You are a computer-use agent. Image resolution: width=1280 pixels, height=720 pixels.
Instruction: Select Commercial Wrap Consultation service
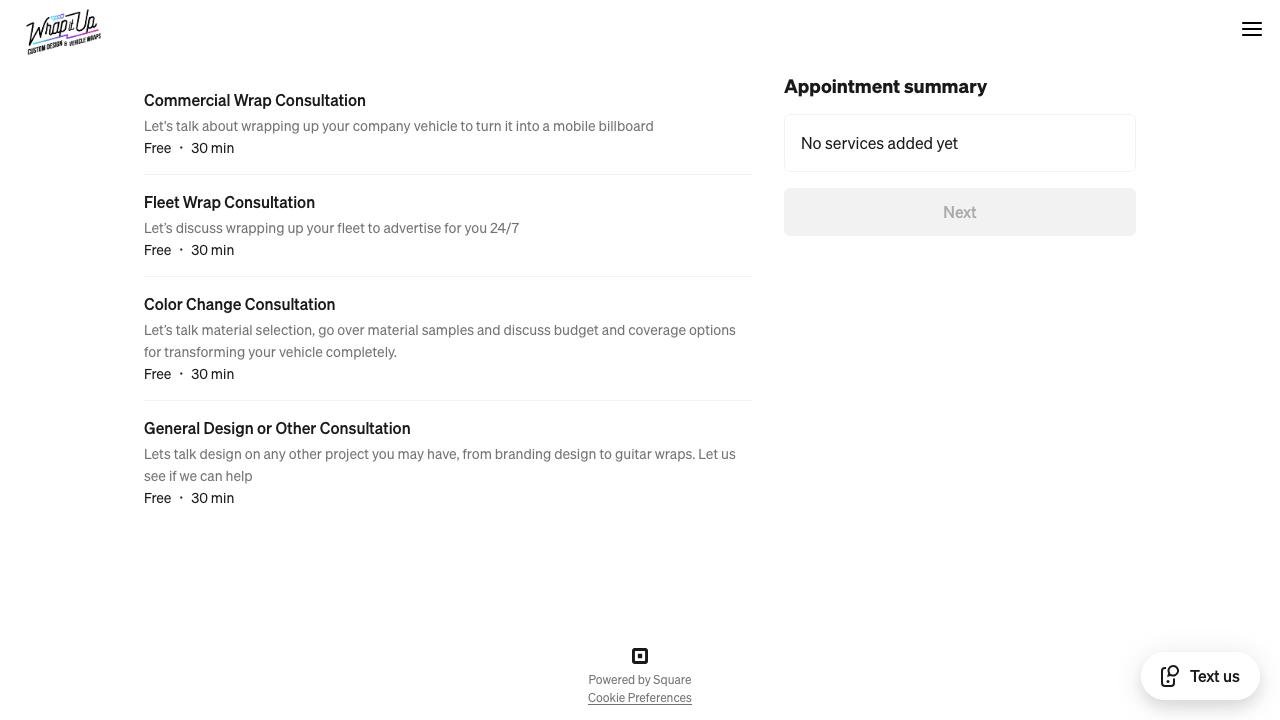point(255,100)
